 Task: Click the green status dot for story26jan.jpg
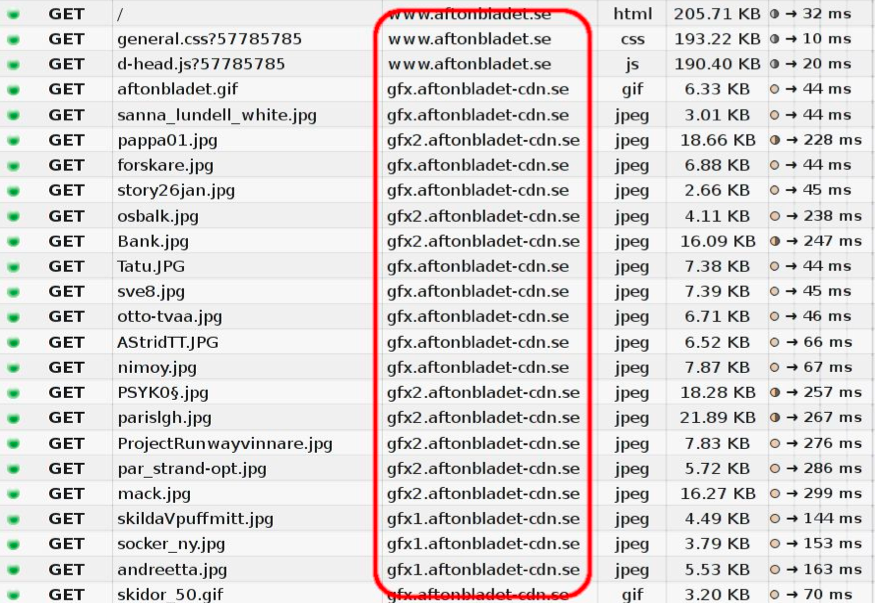(13, 191)
